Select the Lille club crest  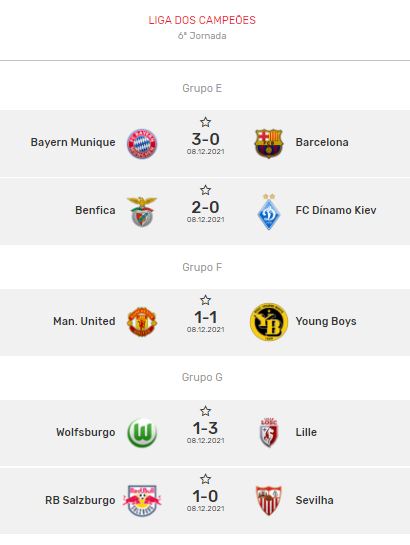pyautogui.click(x=269, y=432)
